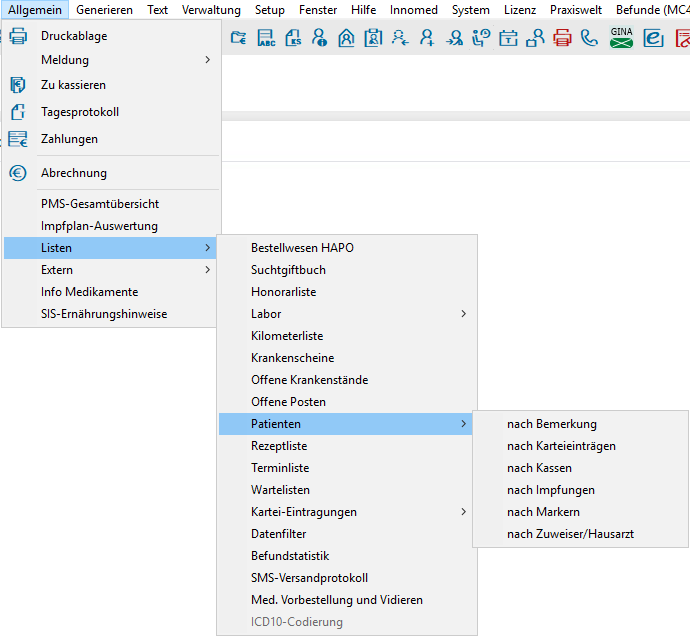
Task: Expand the Kartei-Eintragungen submenu arrow
Action: pos(463,512)
